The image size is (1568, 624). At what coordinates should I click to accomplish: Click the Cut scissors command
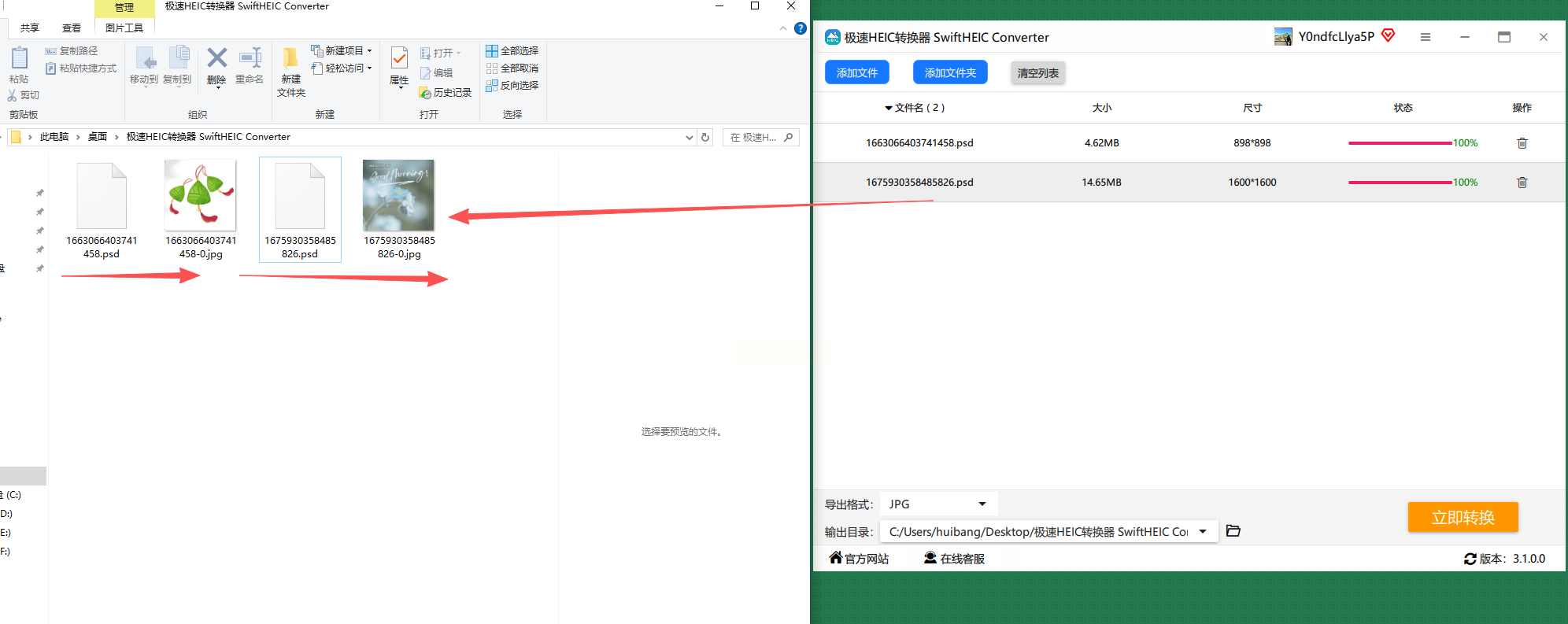click(x=23, y=95)
